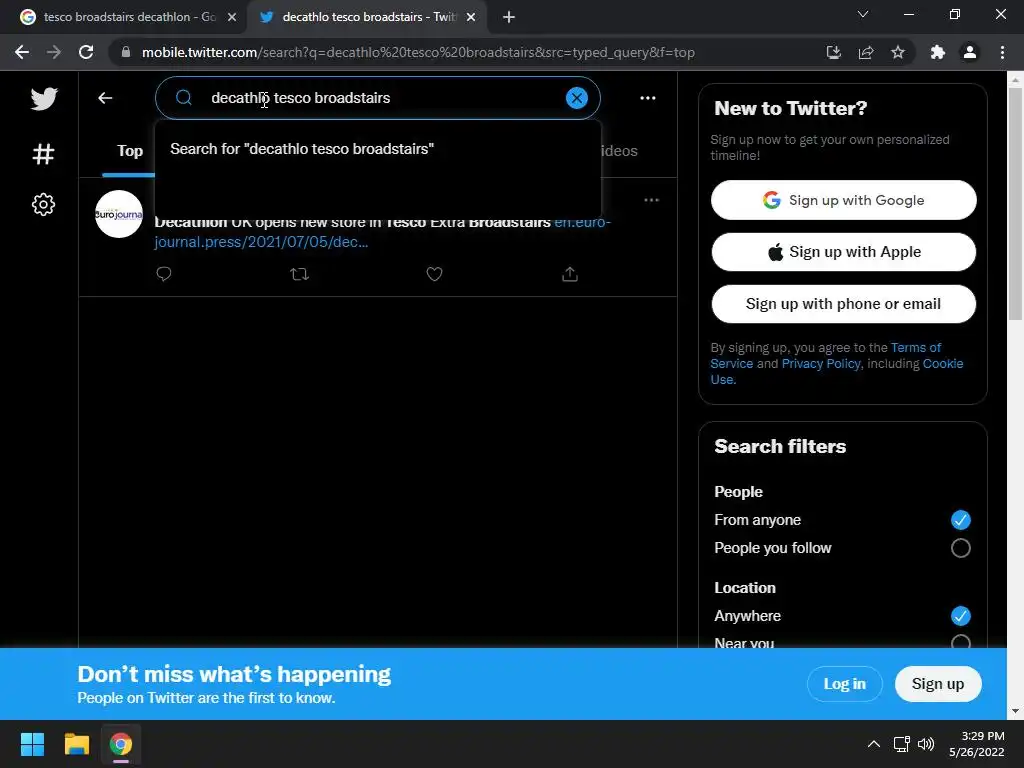Image resolution: width=1024 pixels, height=768 pixels.
Task: Click Chrome icon in taskbar
Action: 121,744
